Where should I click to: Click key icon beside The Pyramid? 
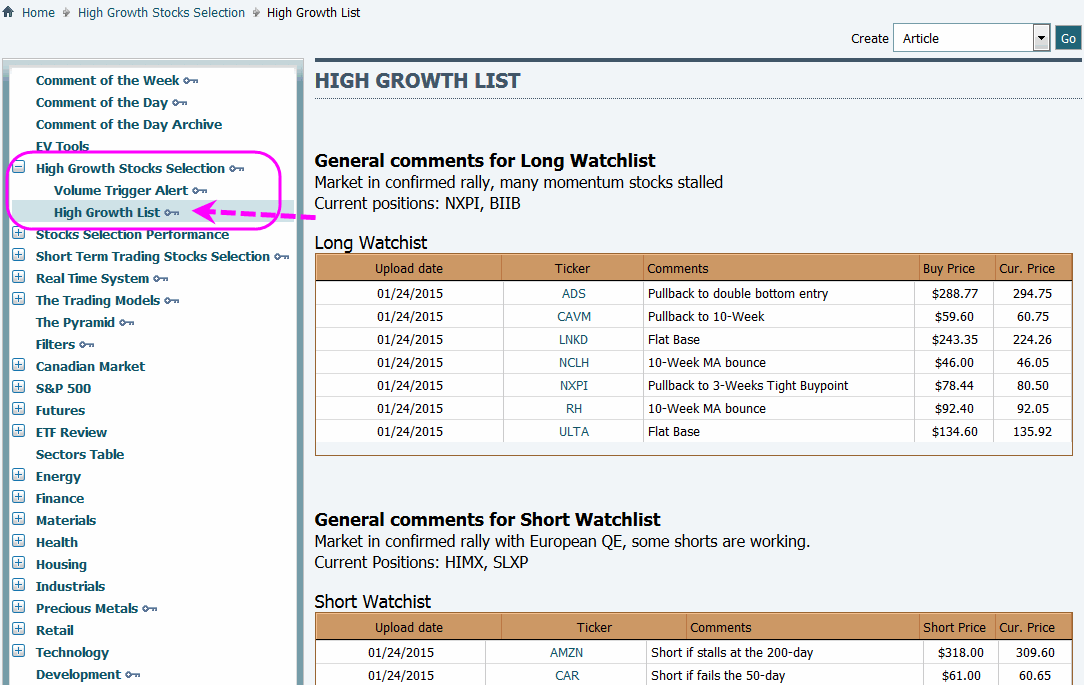pyautogui.click(x=127, y=323)
